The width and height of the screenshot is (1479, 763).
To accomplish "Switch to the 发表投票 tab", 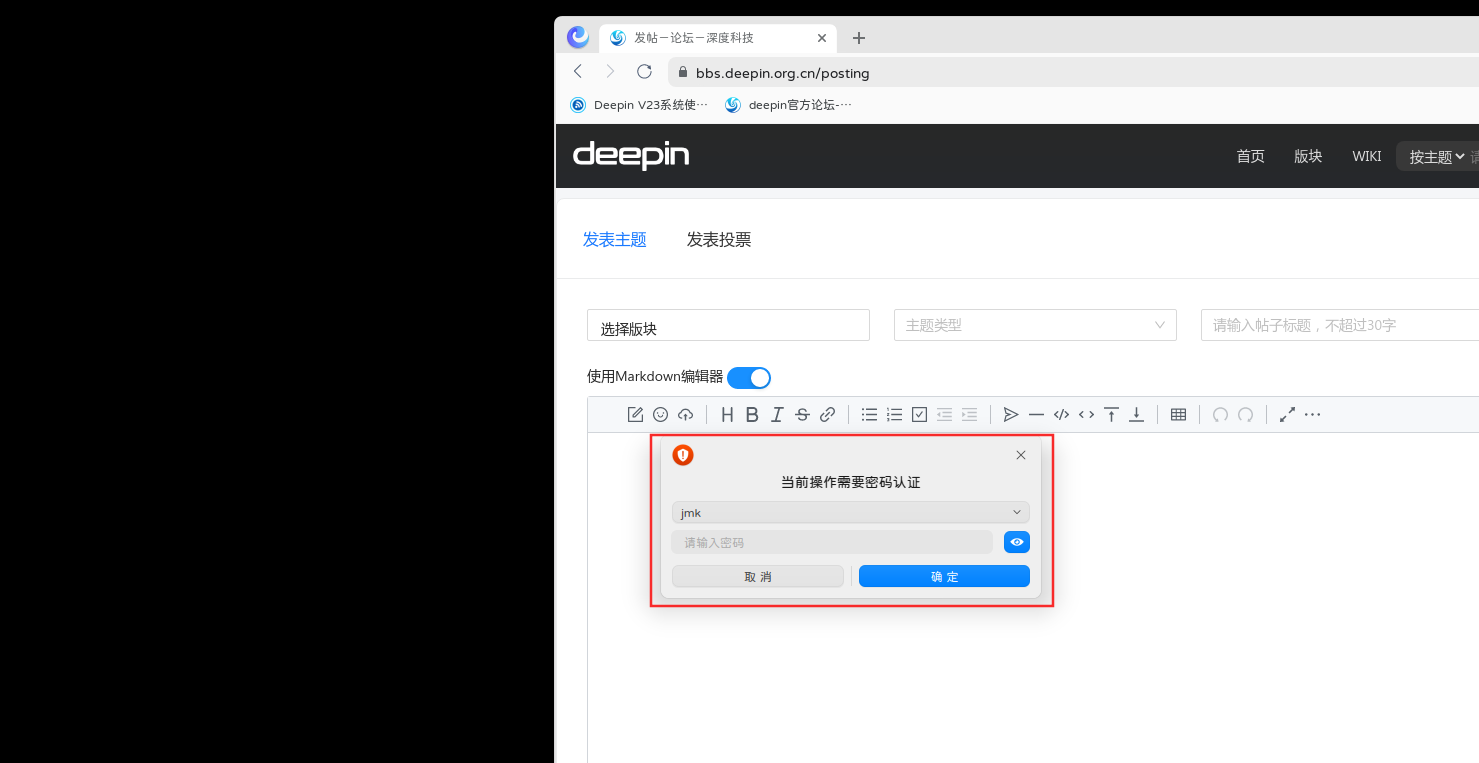I will [x=719, y=240].
